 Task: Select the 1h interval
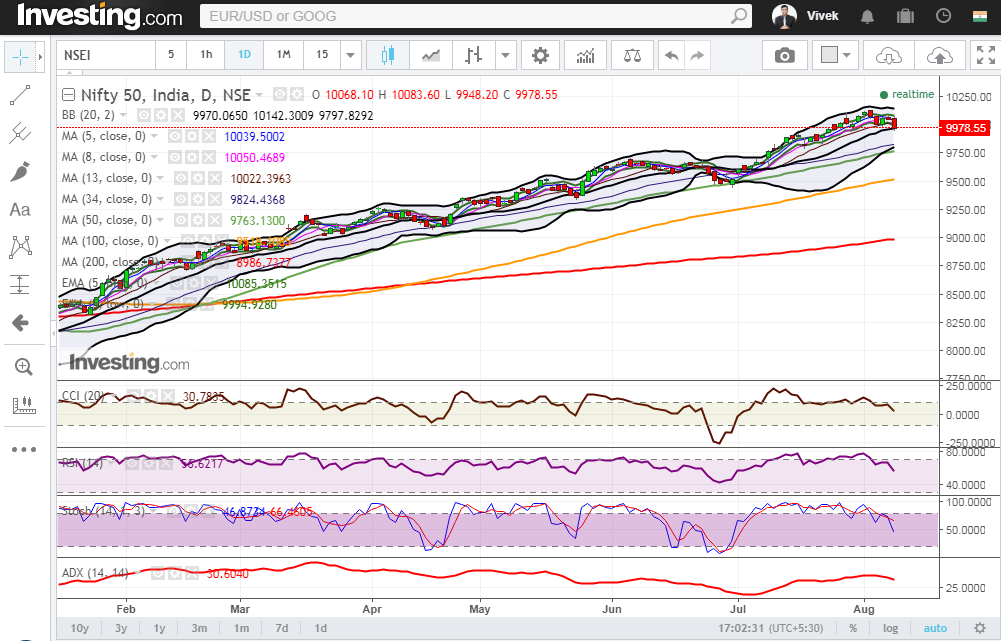pyautogui.click(x=206, y=55)
